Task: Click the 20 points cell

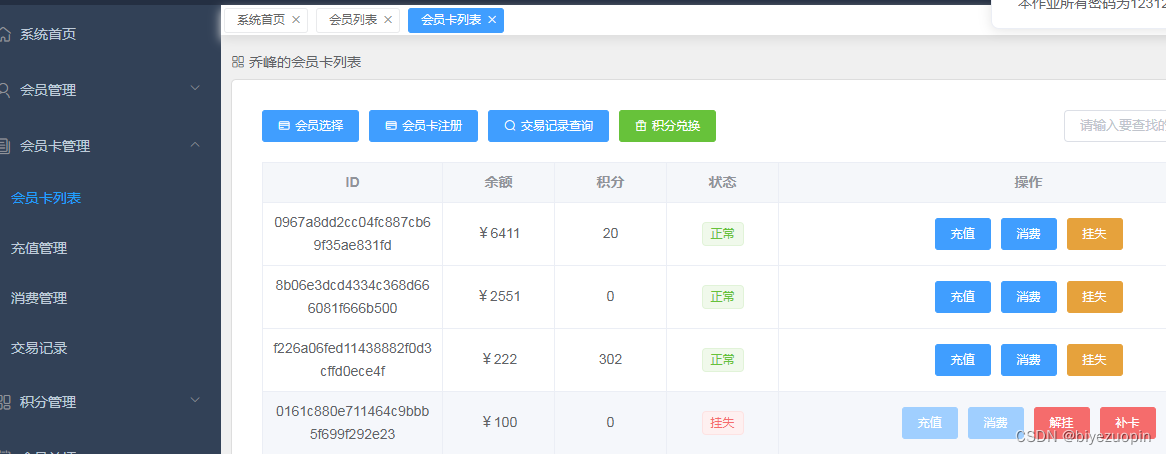Action: [x=610, y=234]
